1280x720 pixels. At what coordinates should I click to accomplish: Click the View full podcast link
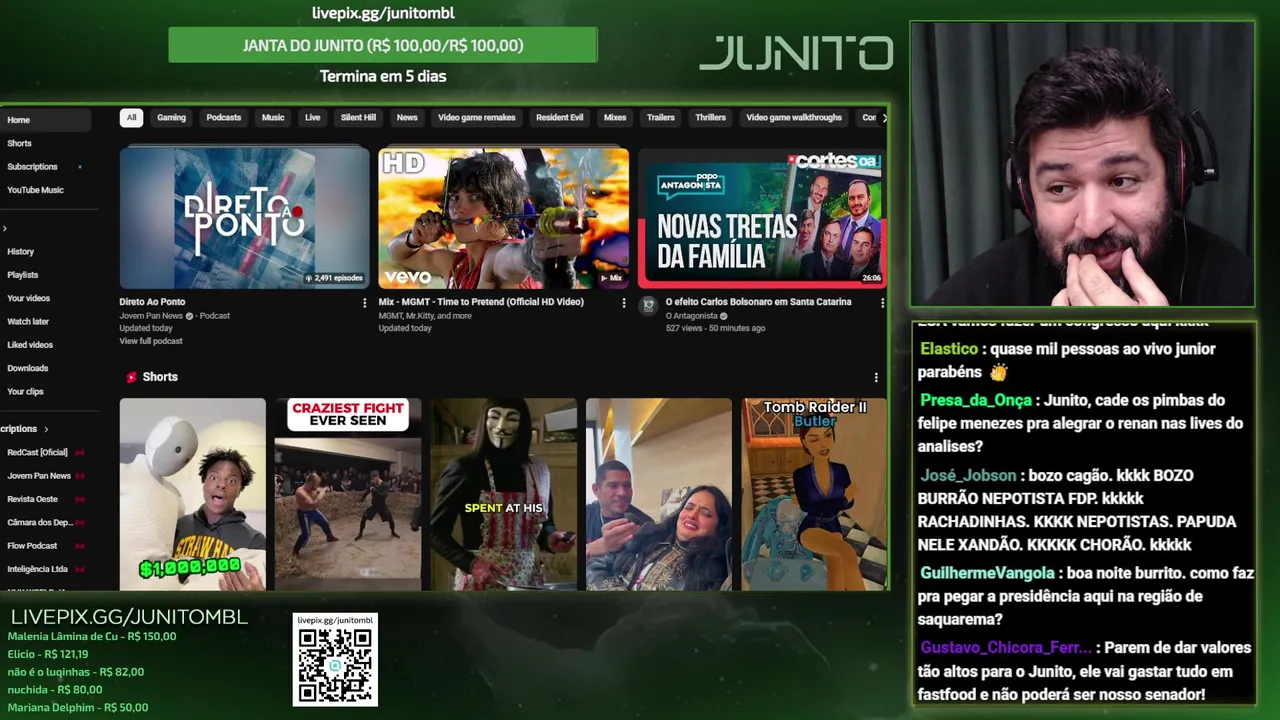151,341
